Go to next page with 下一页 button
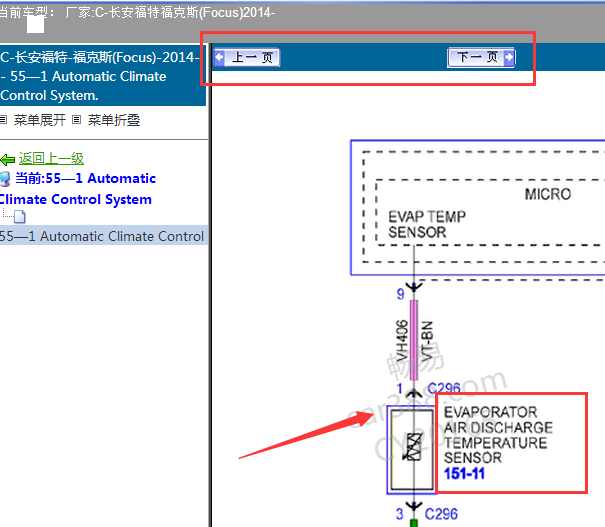605x527 pixels. 481,57
